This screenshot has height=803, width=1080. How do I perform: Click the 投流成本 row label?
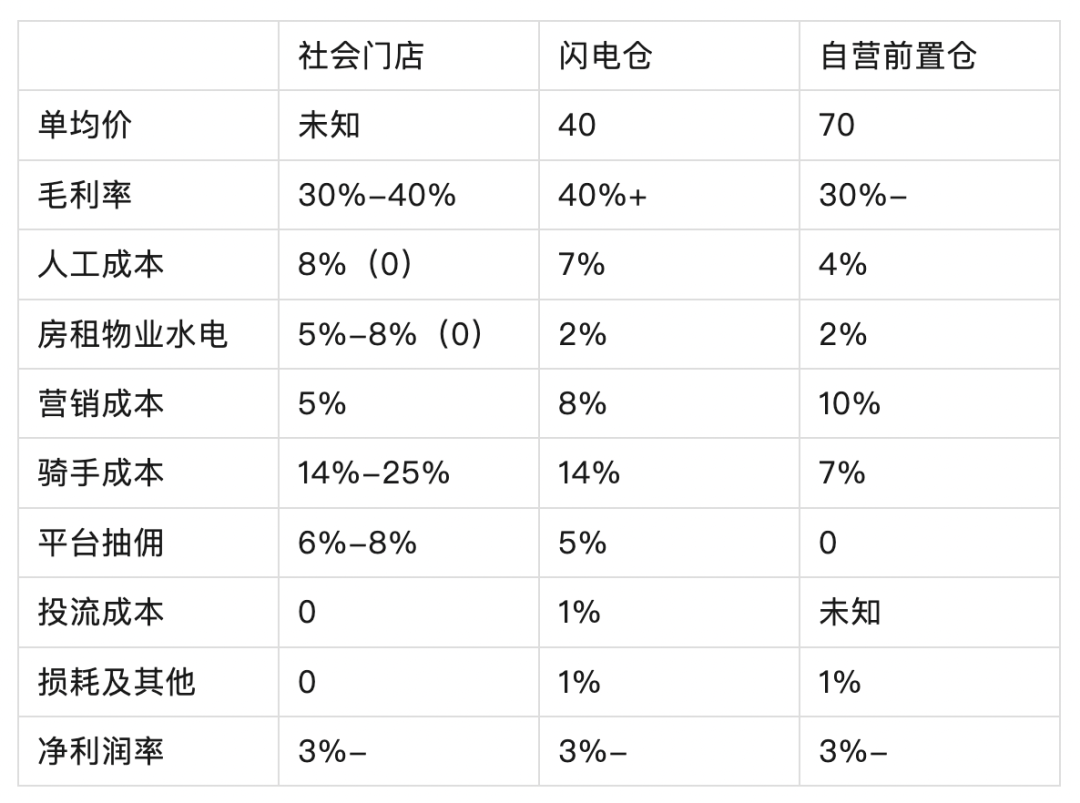point(101,612)
